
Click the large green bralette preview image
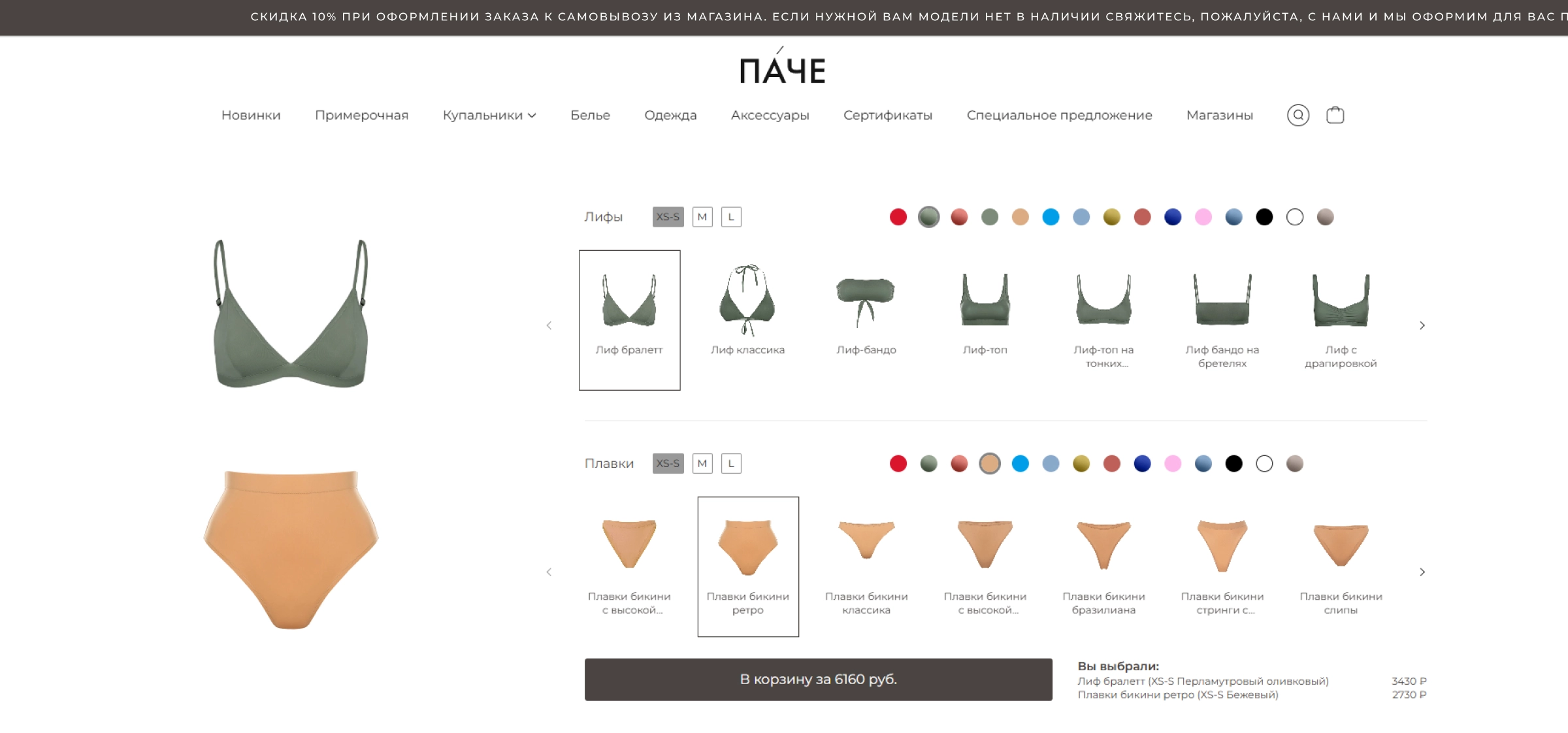(291, 314)
